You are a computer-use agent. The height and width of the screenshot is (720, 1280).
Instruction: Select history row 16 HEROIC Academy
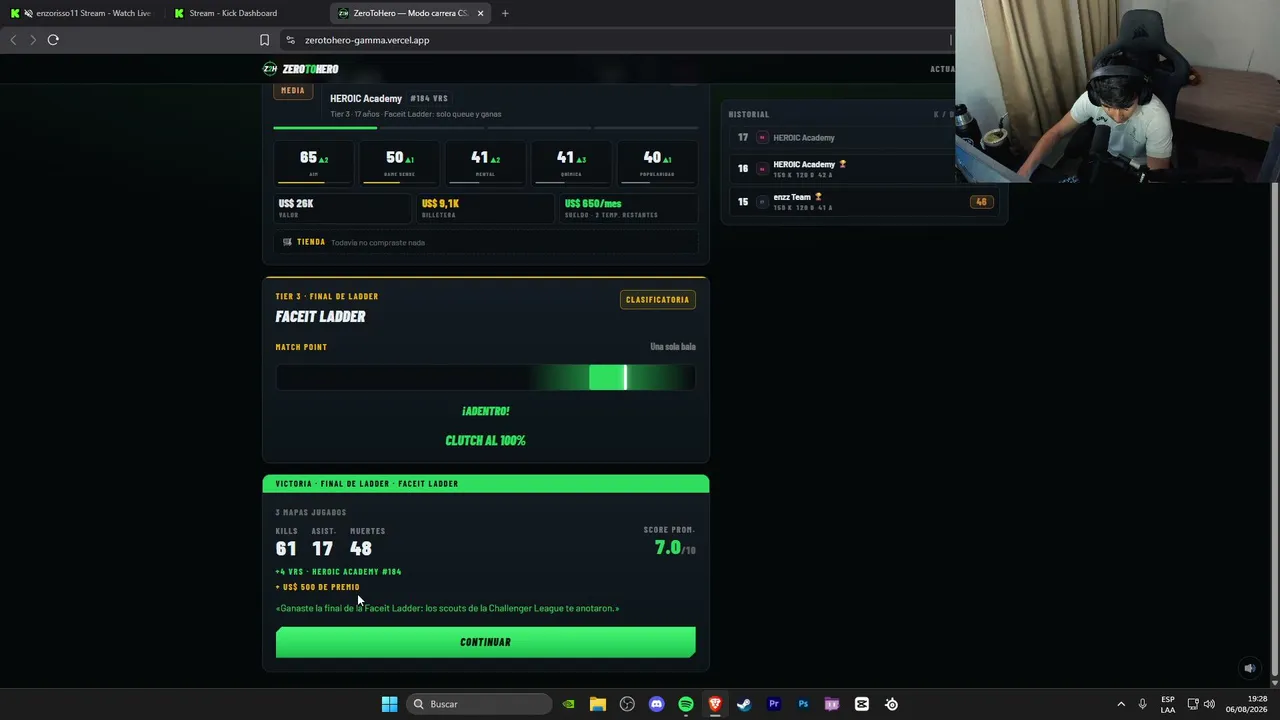click(863, 169)
